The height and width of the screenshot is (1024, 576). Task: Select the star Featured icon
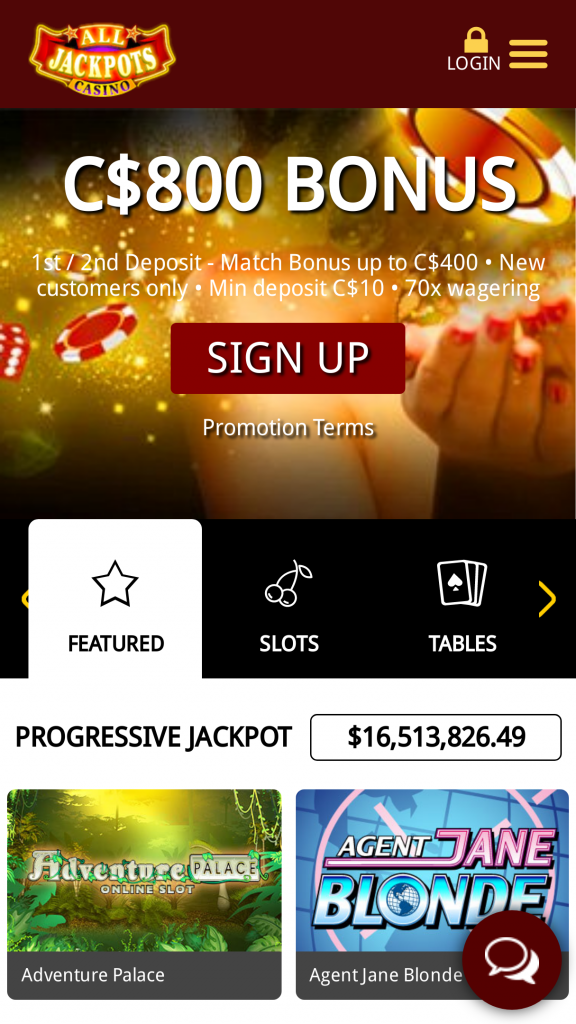pos(115,583)
